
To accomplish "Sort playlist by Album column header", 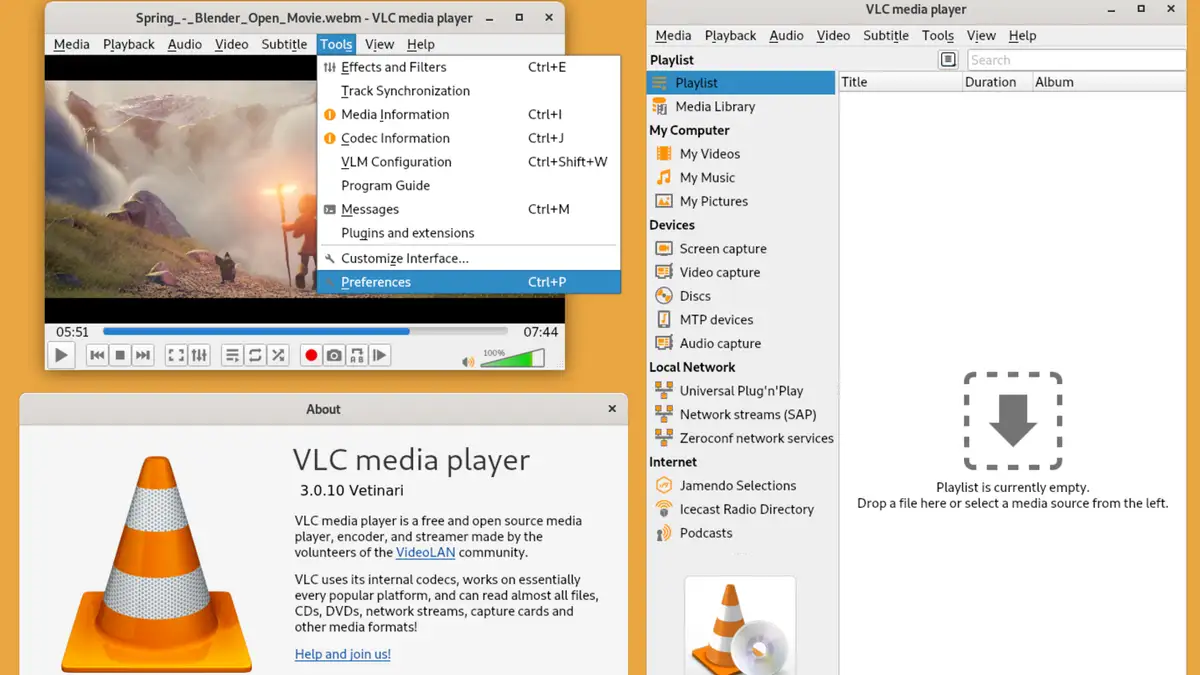I will pyautogui.click(x=1110, y=82).
